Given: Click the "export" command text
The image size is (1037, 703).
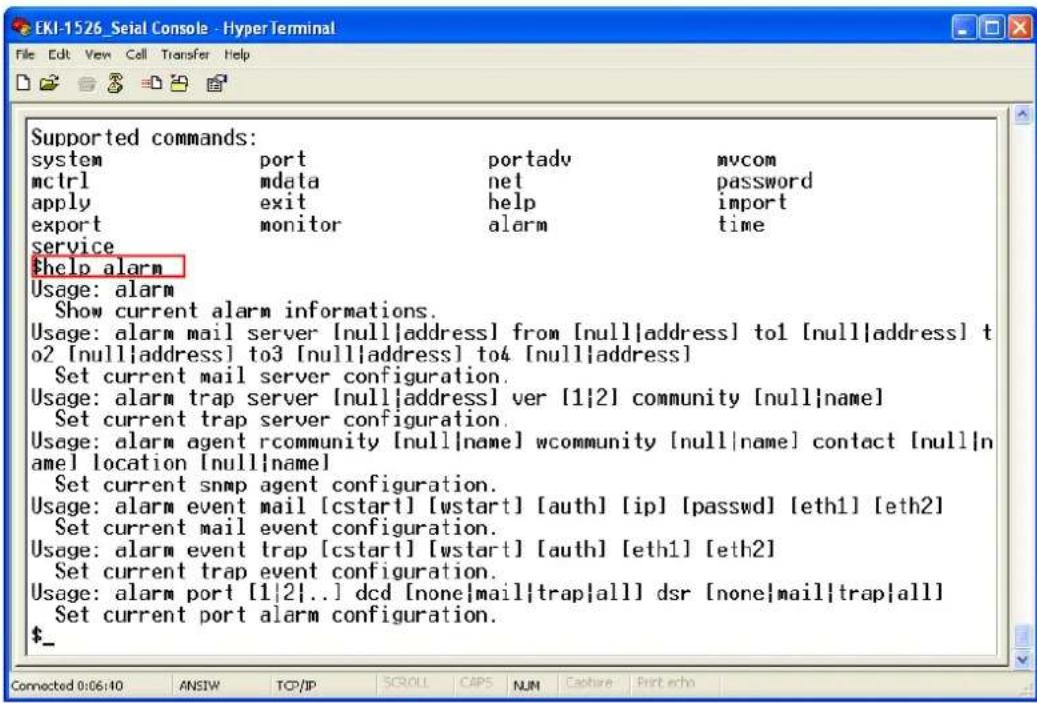Looking at the screenshot, I should [66, 224].
